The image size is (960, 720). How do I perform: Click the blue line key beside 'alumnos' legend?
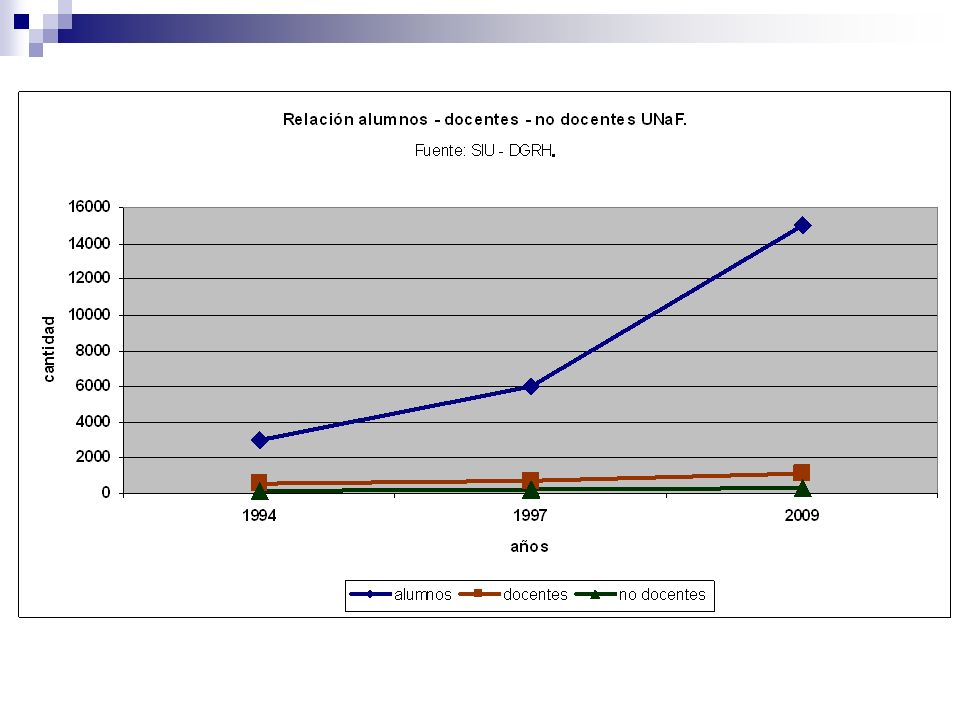[370, 594]
